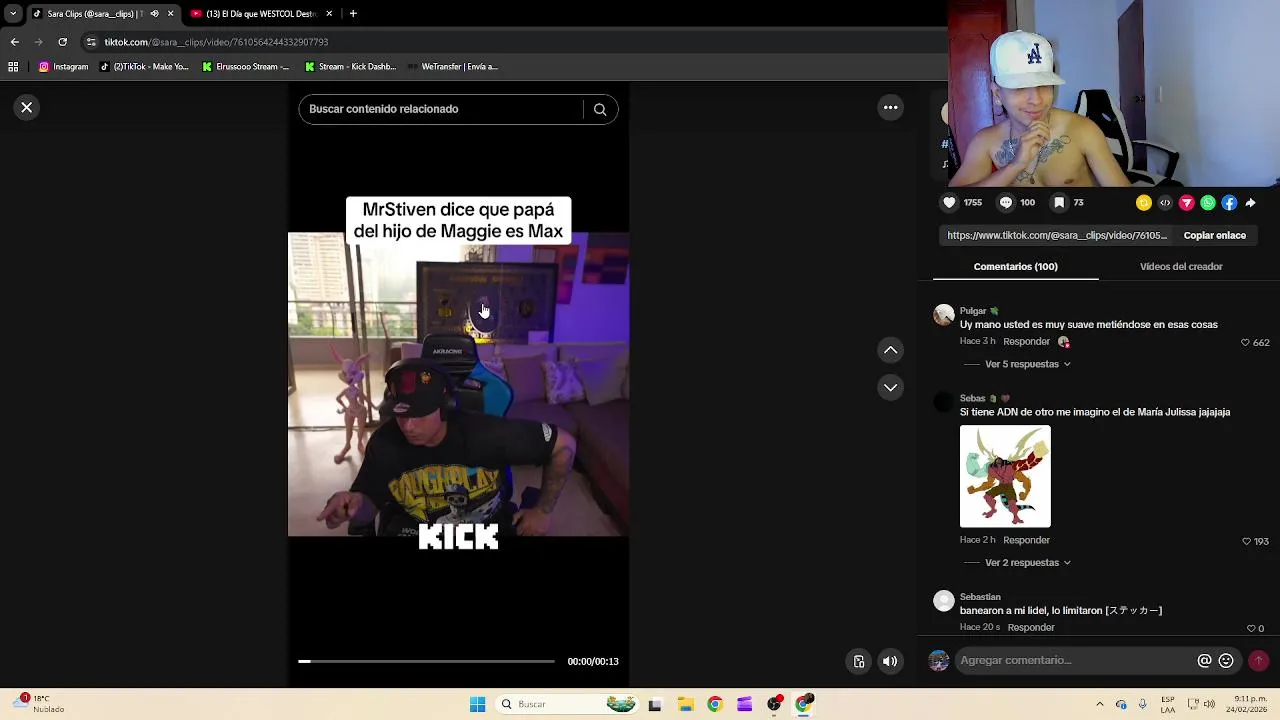This screenshot has width=1280, height=720.
Task: Close the YouTube WESTCOL tab
Action: [329, 14]
